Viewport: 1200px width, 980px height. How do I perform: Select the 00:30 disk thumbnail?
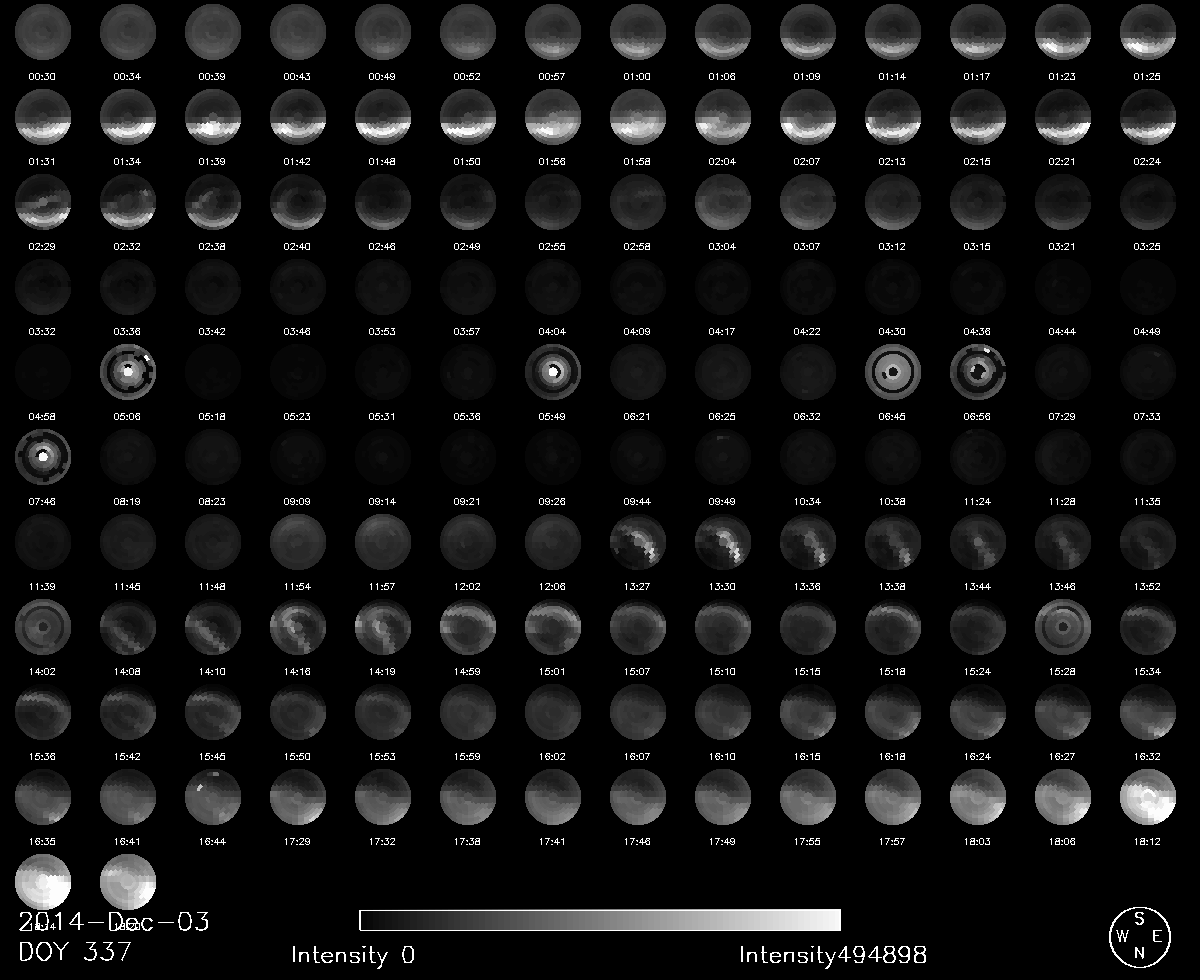(43, 33)
